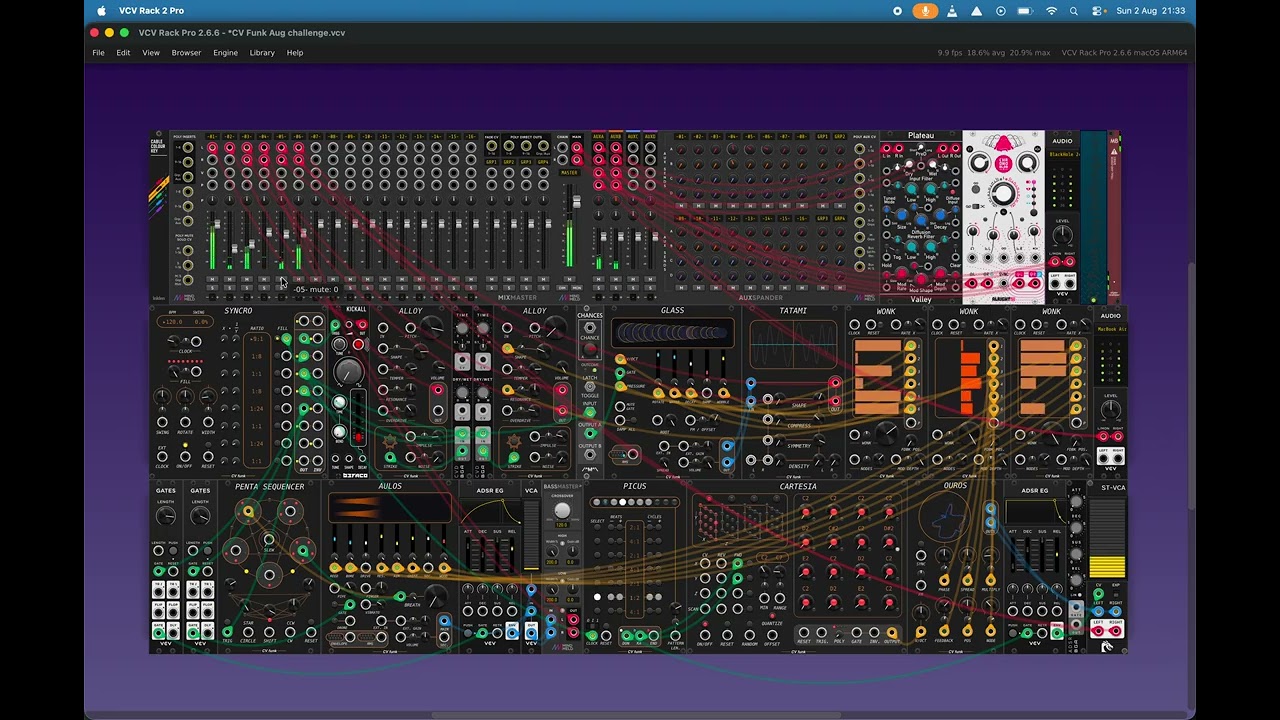This screenshot has height=720, width=1280.
Task: Click the first ALLOY STRIKE jack
Action: pyautogui.click(x=390, y=458)
